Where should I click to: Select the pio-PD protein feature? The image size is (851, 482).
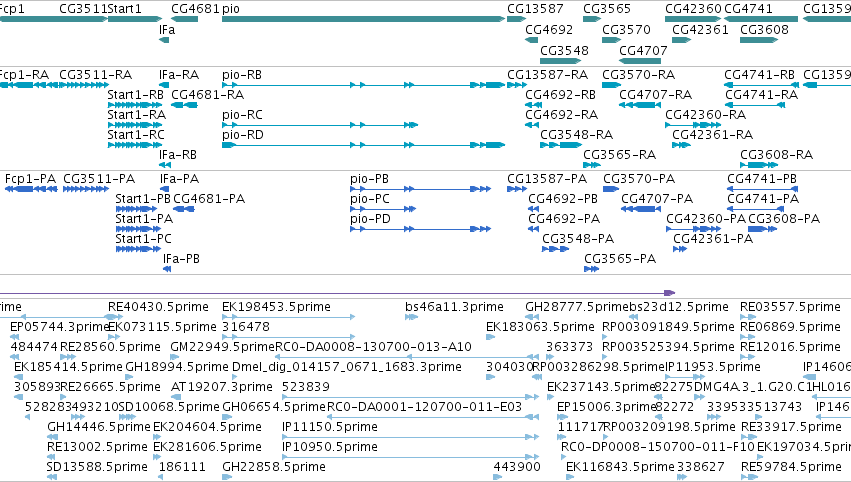click(x=421, y=229)
